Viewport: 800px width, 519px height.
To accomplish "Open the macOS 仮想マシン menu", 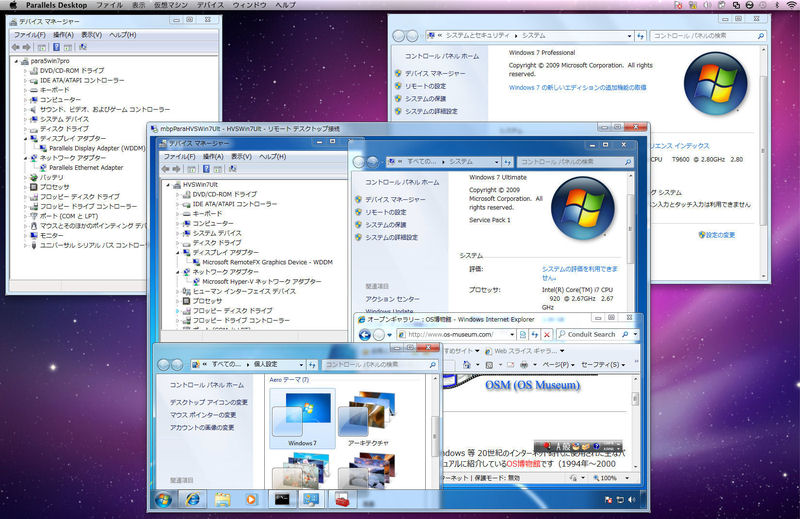I will pos(170,5).
